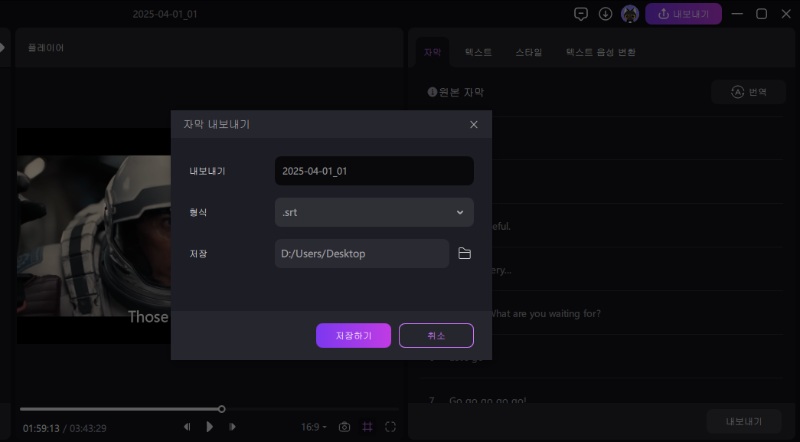Open the feedback message icon in title bar

click(581, 14)
